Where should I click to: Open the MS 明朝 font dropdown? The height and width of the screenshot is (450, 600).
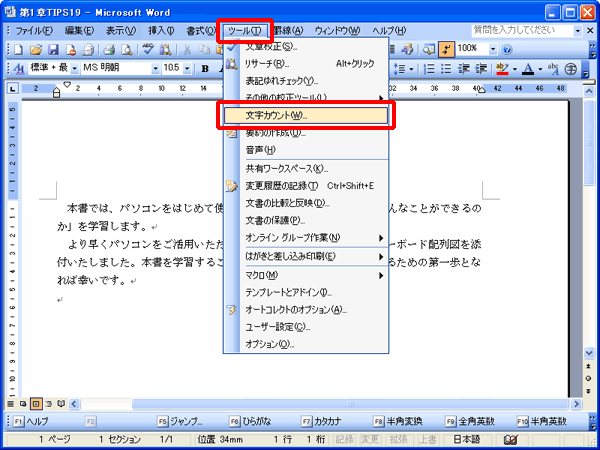click(x=155, y=69)
